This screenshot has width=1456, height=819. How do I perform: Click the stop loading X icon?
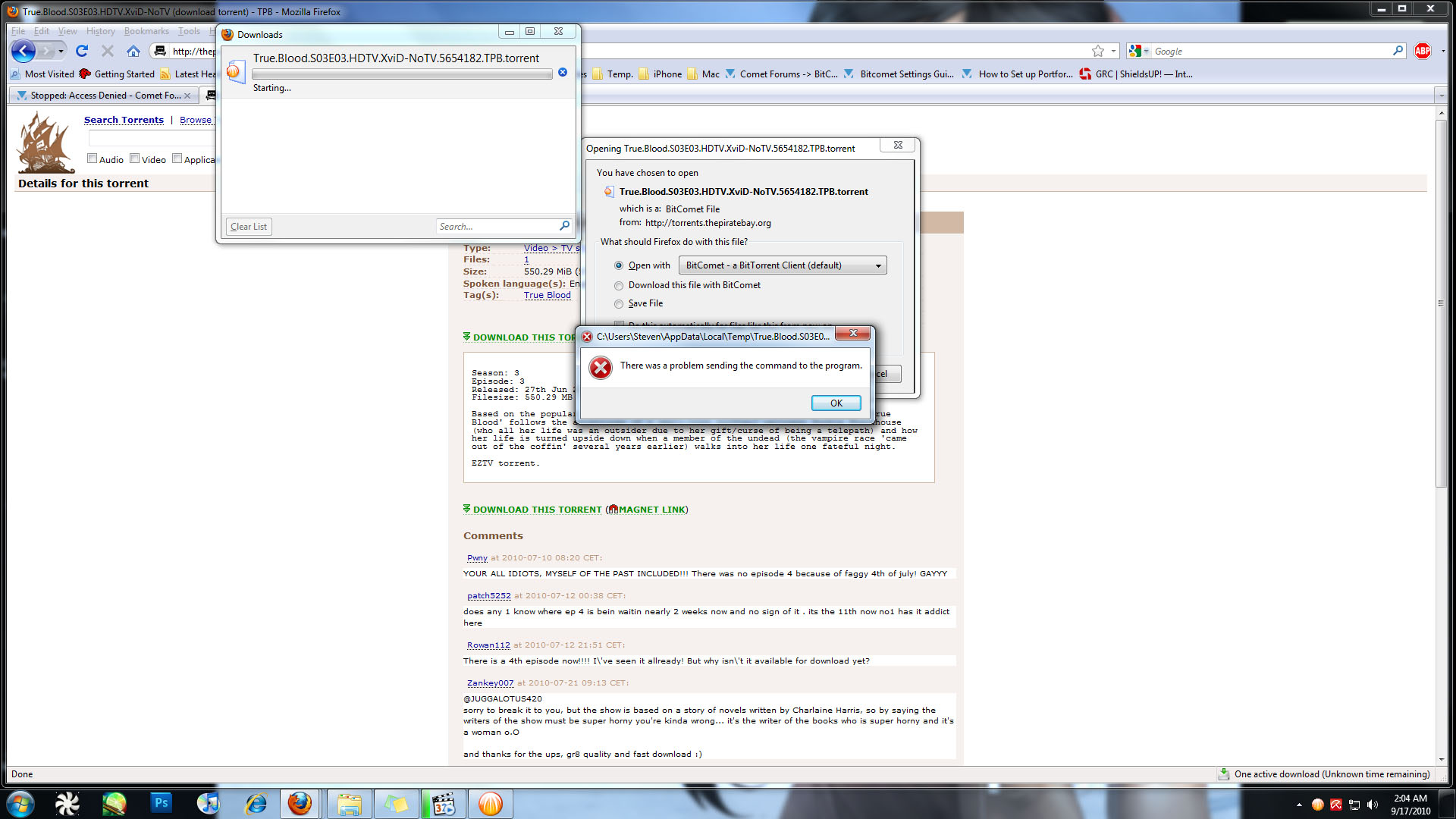[x=108, y=51]
